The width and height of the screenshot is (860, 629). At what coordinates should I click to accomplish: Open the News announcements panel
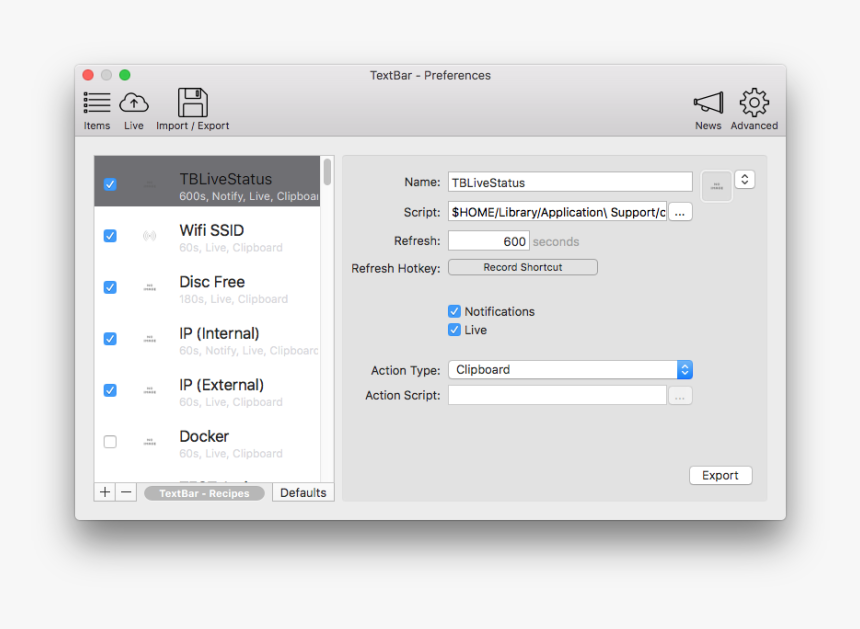tap(708, 105)
